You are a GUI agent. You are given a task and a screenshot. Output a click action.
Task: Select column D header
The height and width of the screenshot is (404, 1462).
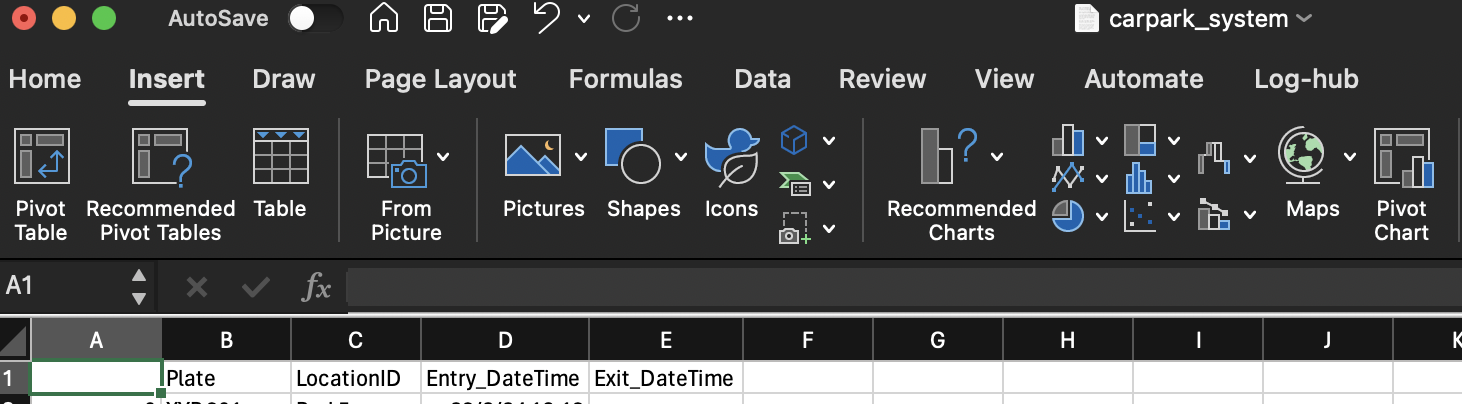click(x=505, y=340)
